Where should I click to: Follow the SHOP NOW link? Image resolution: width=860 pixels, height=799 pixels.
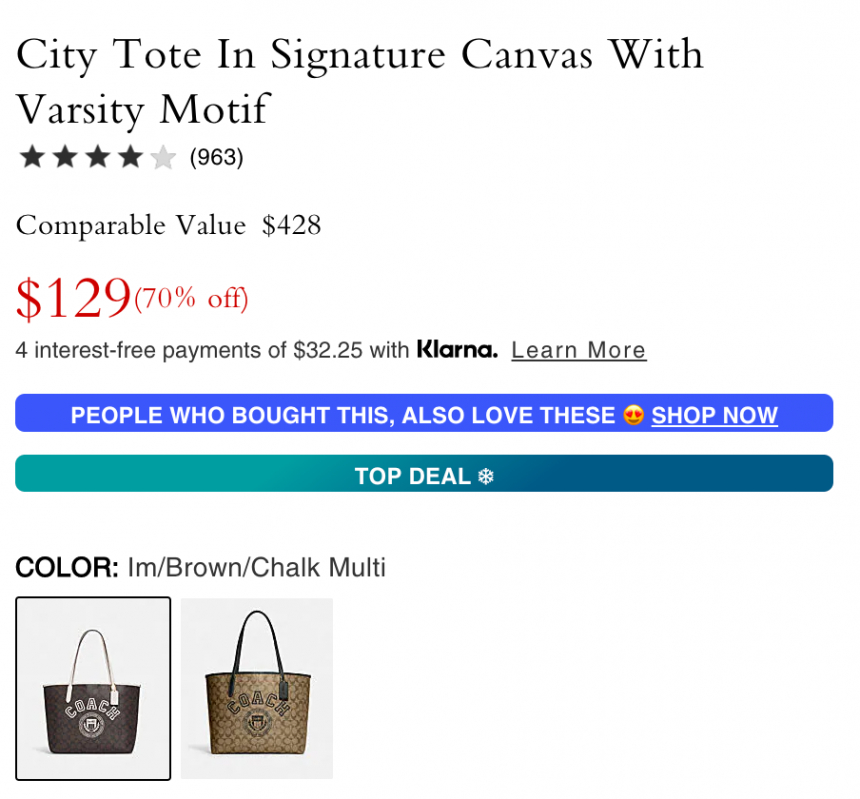click(x=714, y=415)
